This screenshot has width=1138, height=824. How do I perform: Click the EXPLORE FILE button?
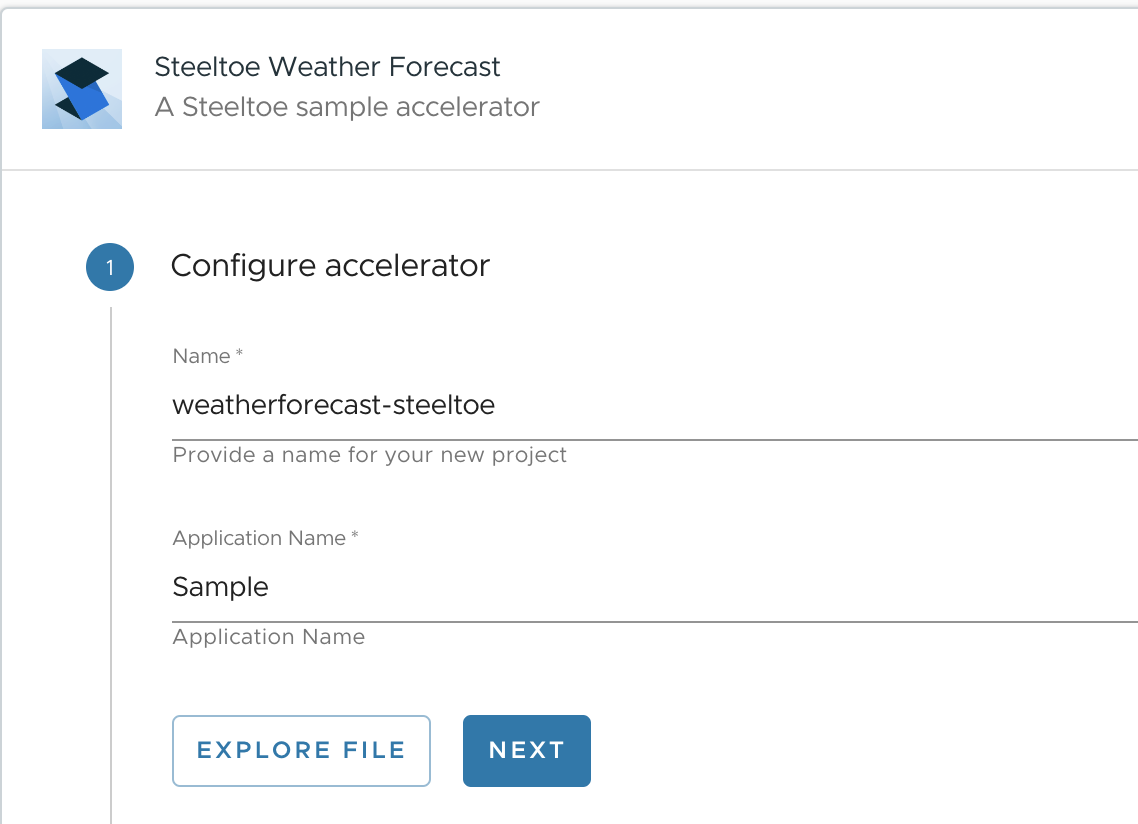tap(301, 750)
